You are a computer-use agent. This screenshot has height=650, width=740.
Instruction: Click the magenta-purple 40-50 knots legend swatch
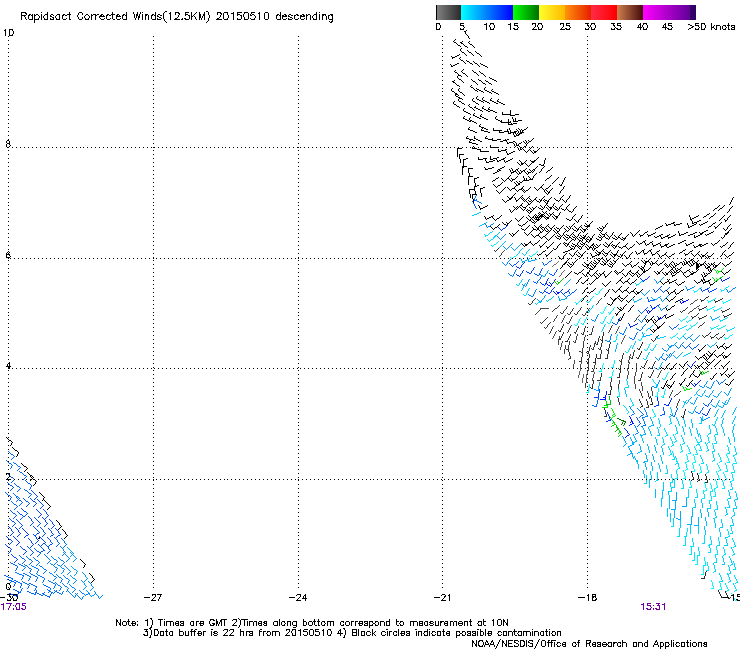point(669,12)
